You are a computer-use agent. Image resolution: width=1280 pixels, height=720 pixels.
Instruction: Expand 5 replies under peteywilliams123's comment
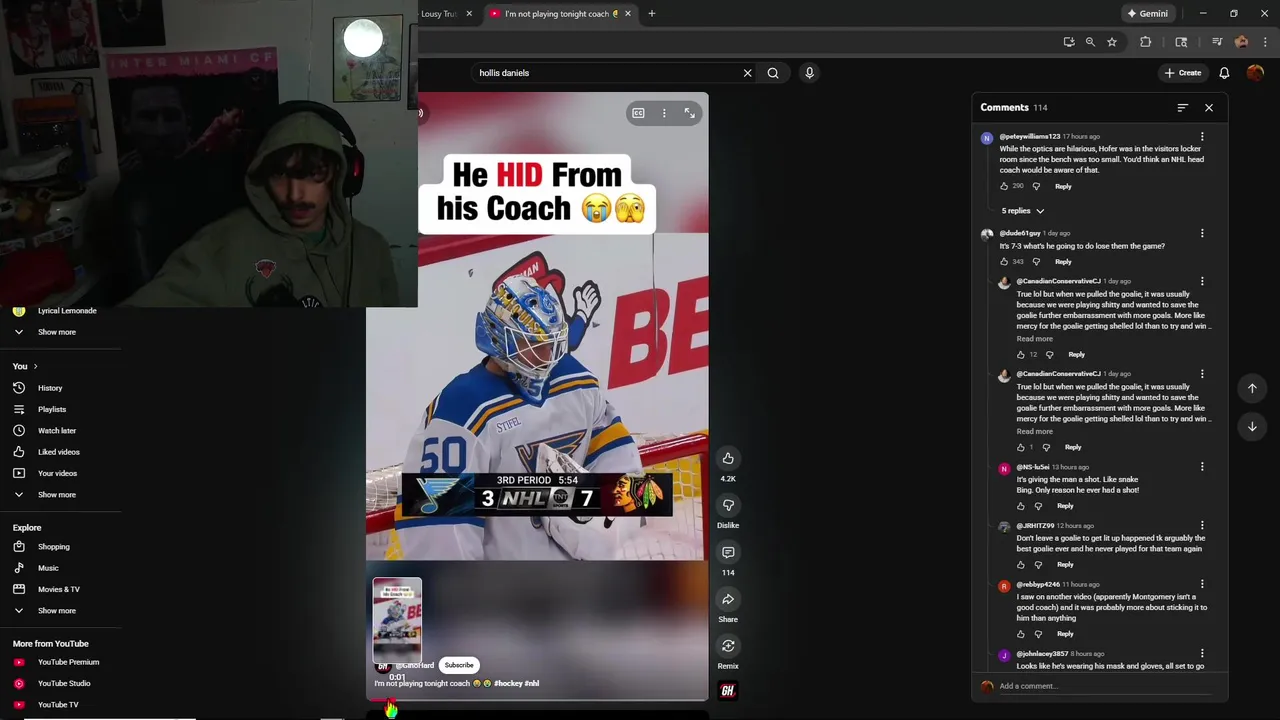(1023, 211)
